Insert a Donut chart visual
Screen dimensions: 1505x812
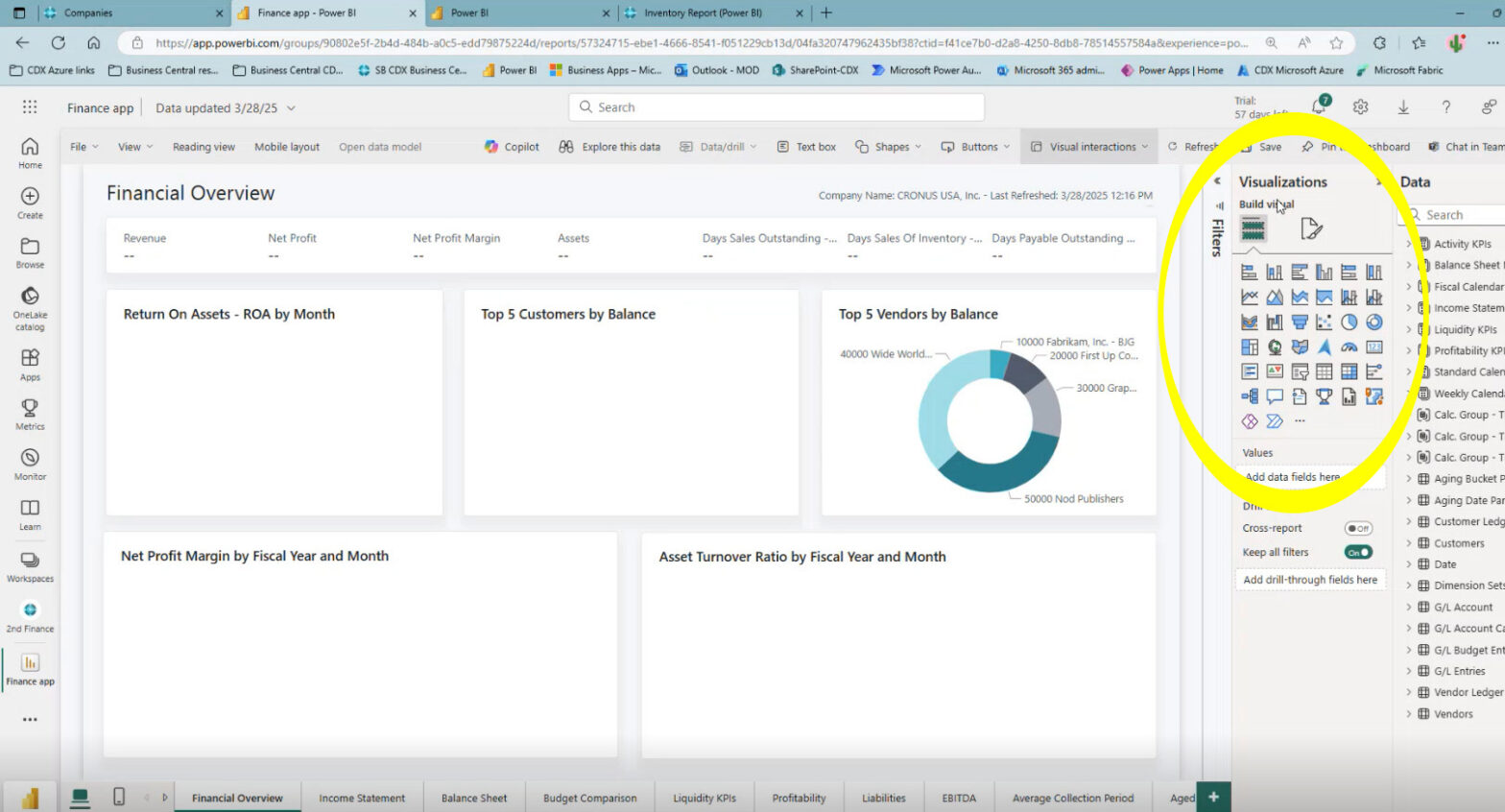click(1374, 322)
